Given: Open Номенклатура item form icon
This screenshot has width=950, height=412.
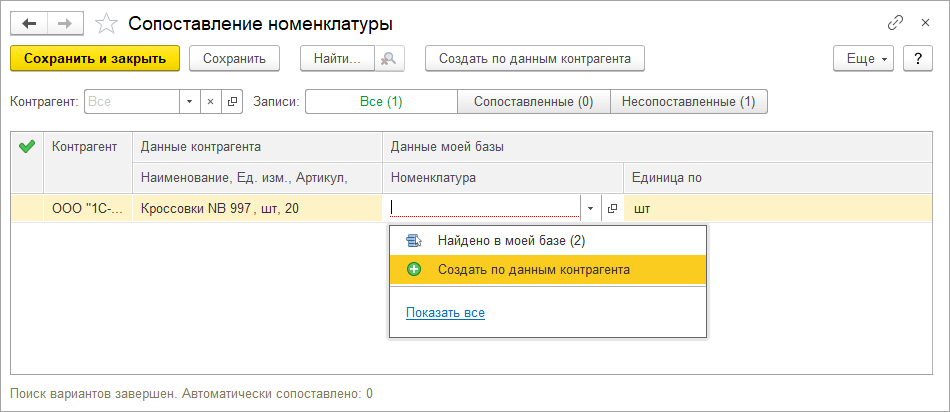Looking at the screenshot, I should pos(612,208).
